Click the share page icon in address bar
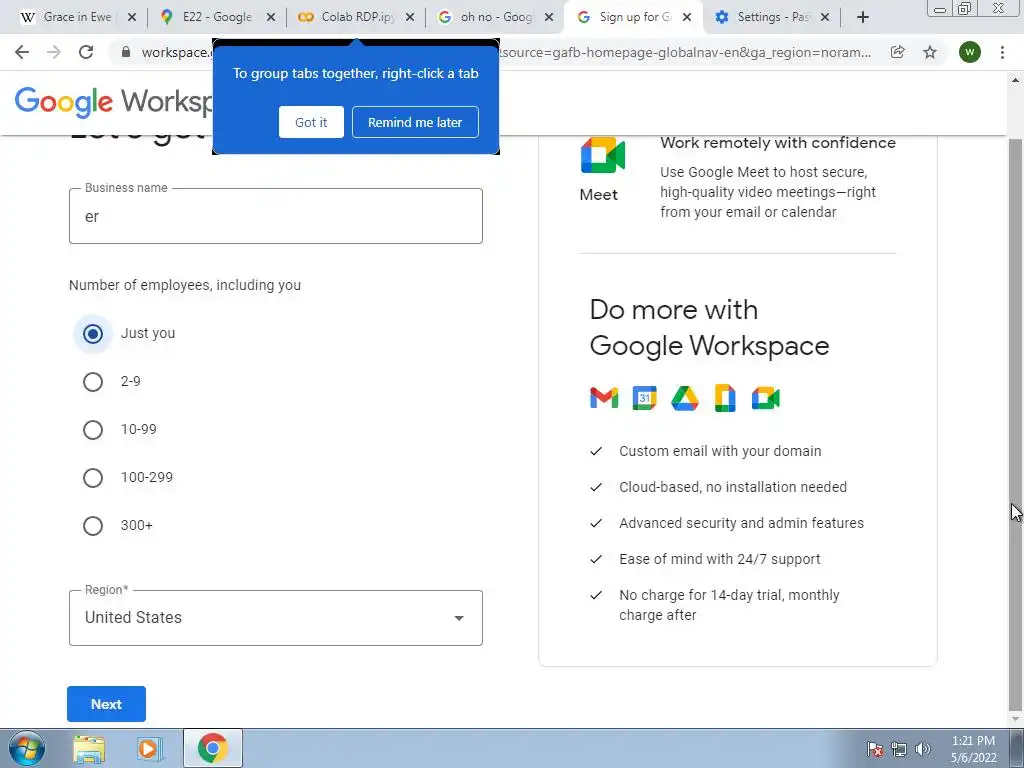The width and height of the screenshot is (1024, 768). tap(898, 52)
